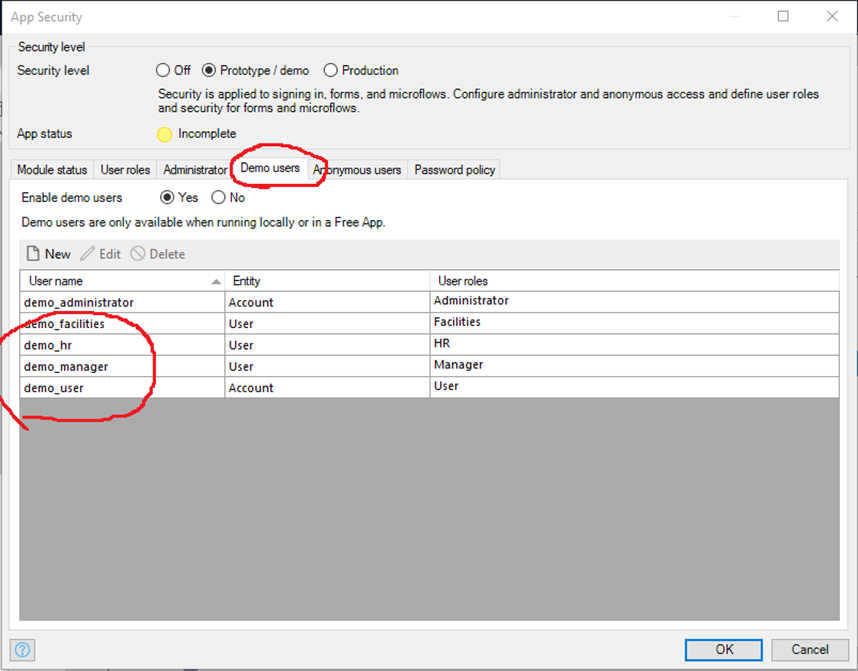The height and width of the screenshot is (671, 858).
Task: Select the demo_facilities user row
Action: click(x=429, y=323)
